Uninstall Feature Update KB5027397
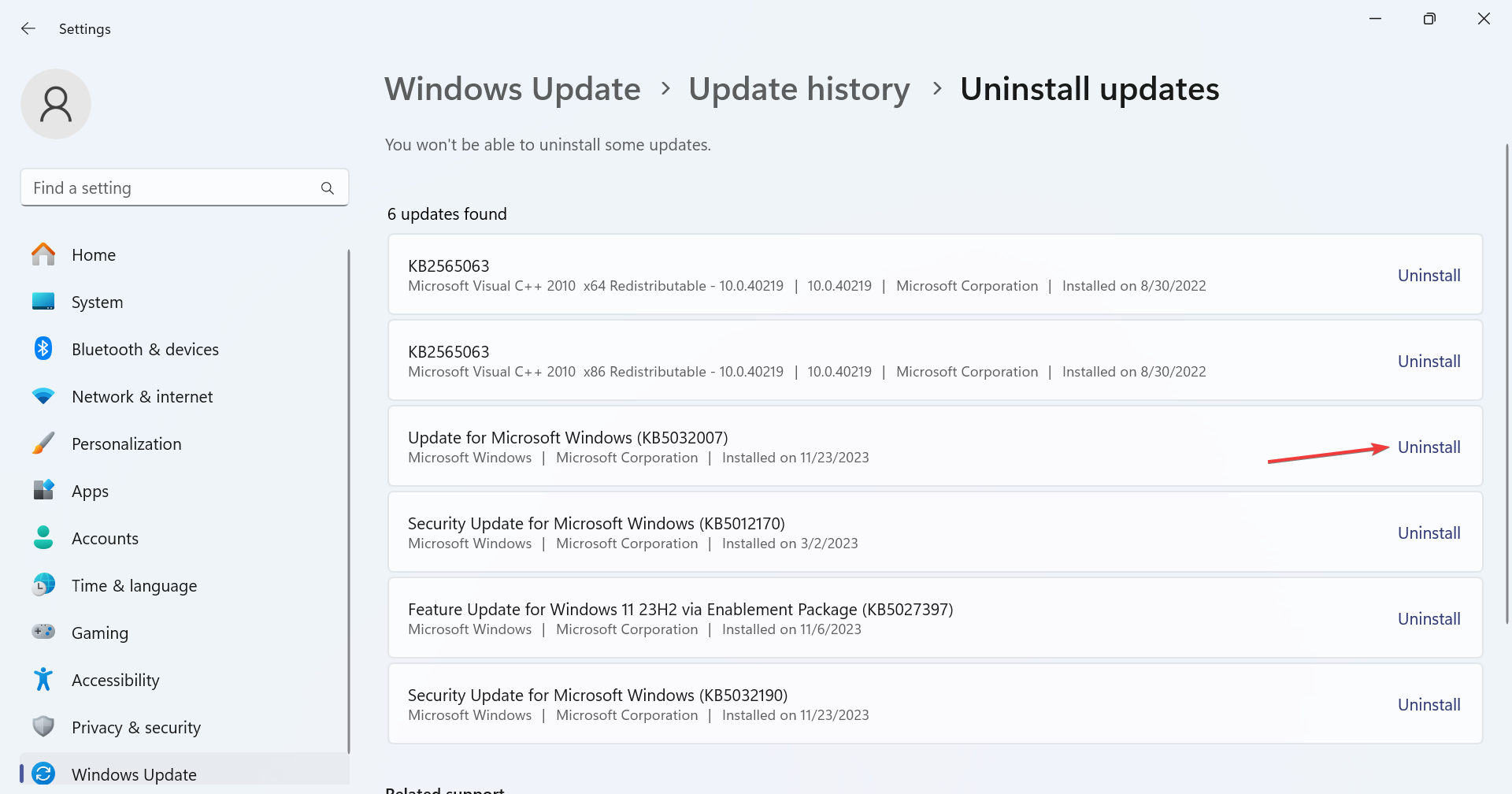The image size is (1512, 794). click(1429, 619)
